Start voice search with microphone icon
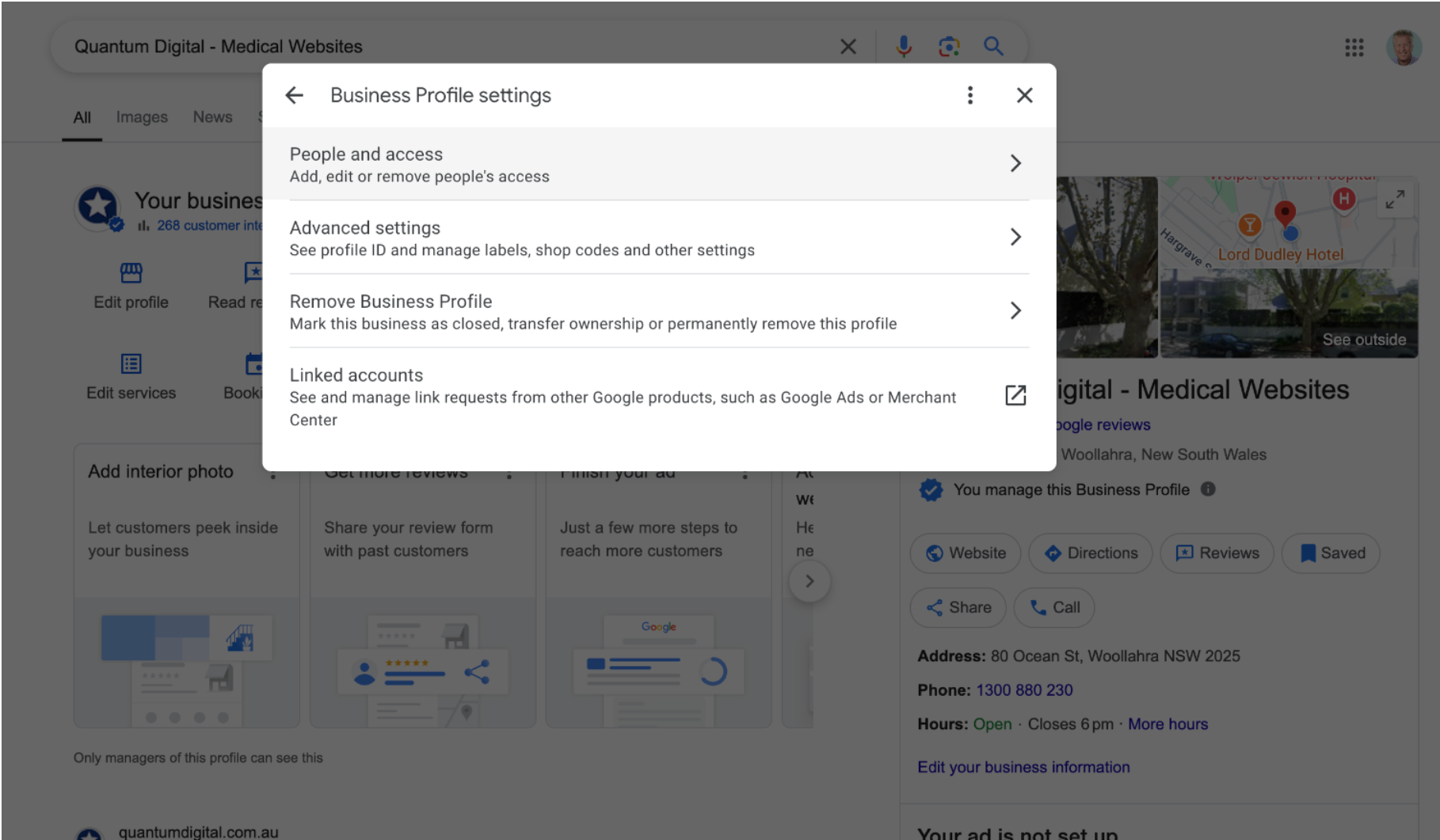Viewport: 1440px width, 840px height. [x=903, y=47]
